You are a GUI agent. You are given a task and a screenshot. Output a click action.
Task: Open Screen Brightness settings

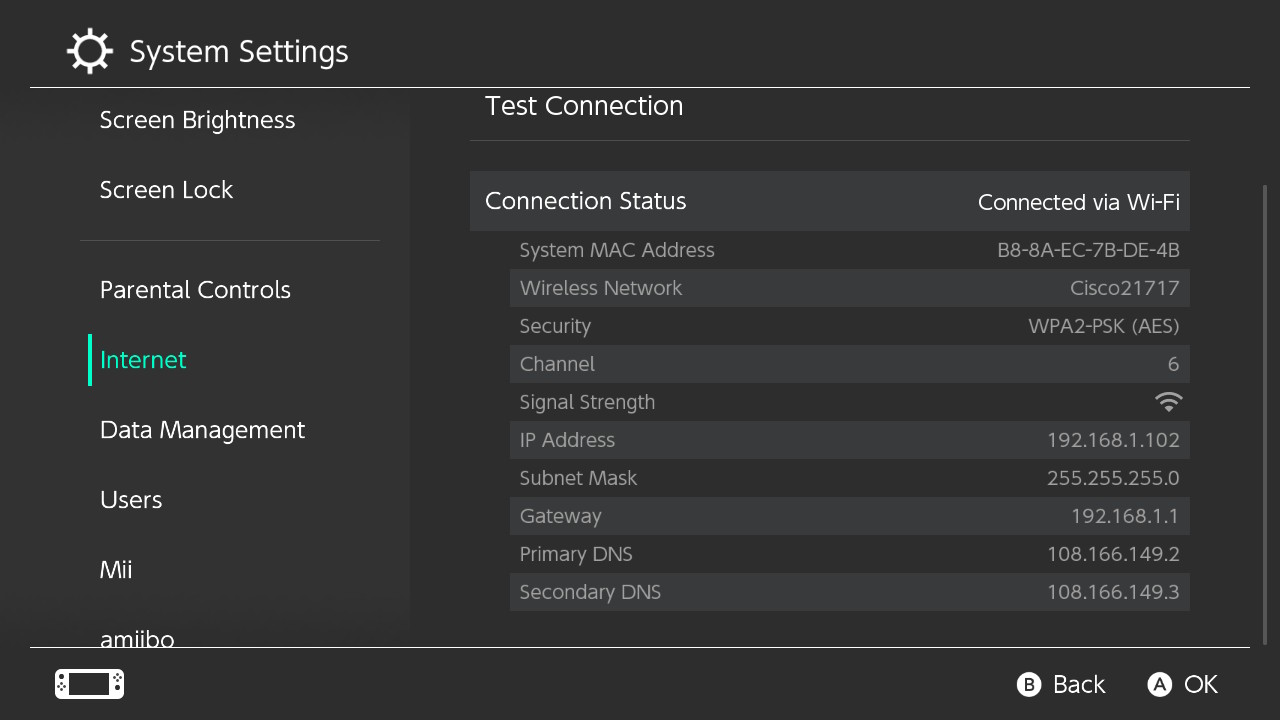[x=197, y=120]
